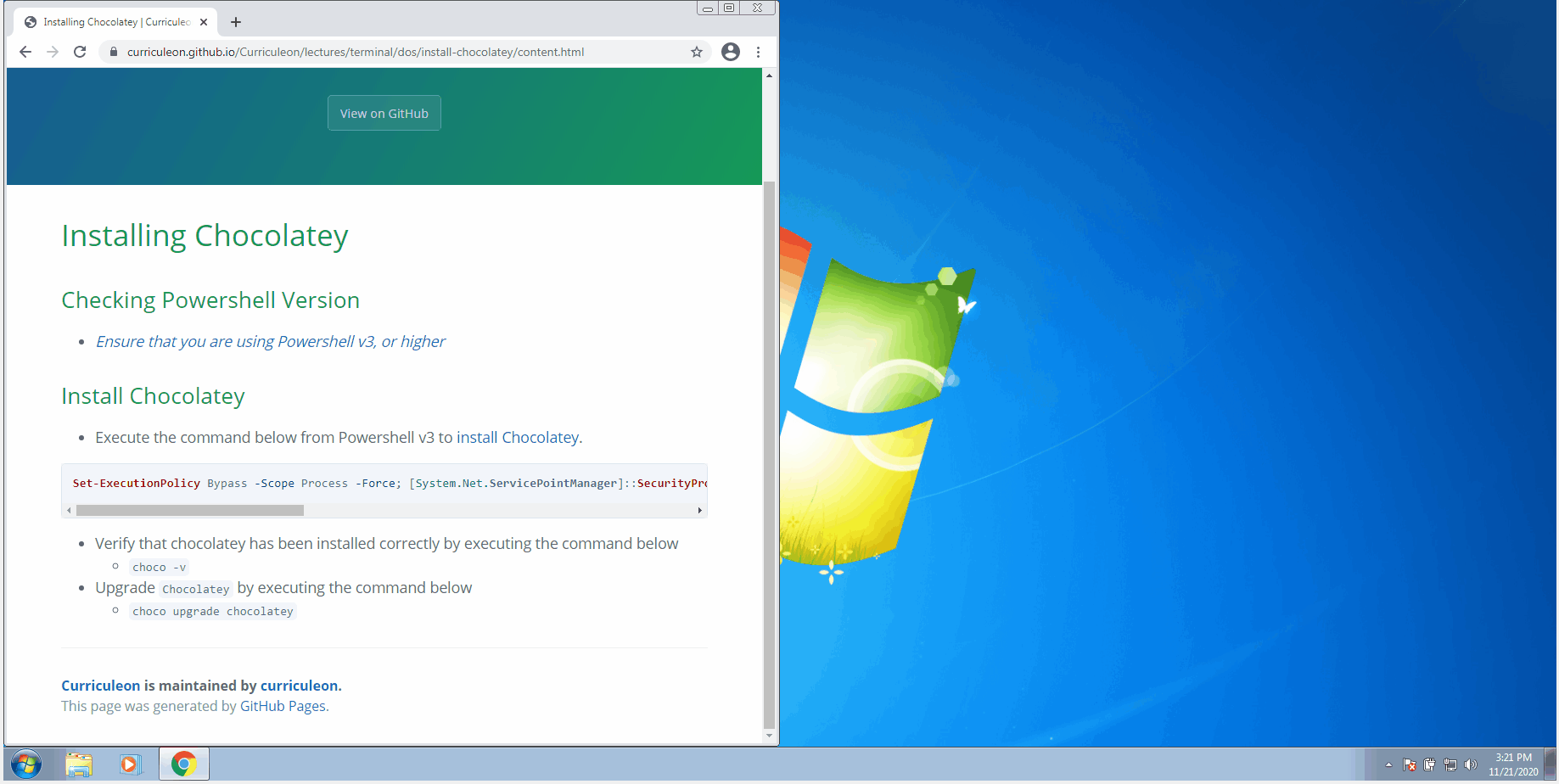Open a new browser tab

pyautogui.click(x=235, y=21)
